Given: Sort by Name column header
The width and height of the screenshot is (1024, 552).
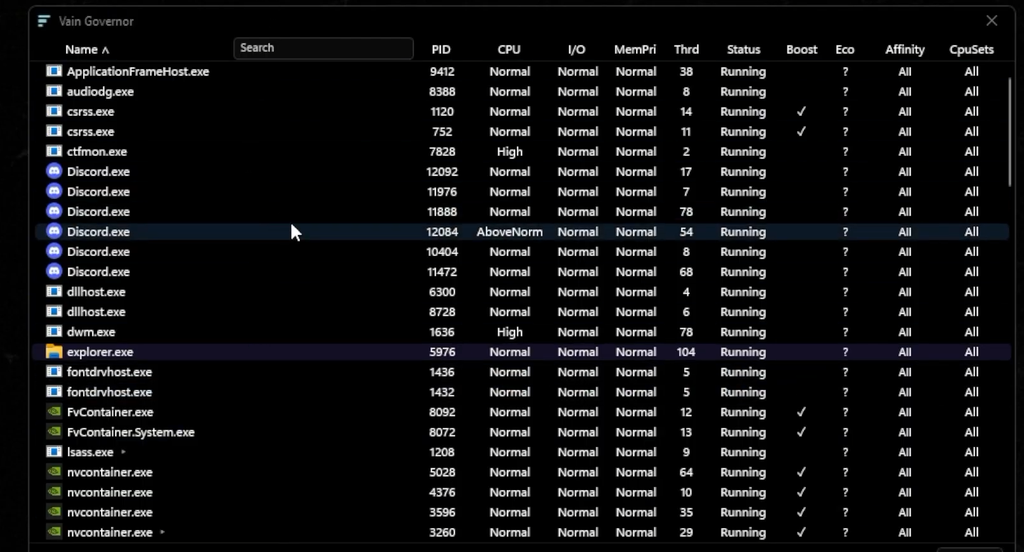Looking at the screenshot, I should point(87,50).
